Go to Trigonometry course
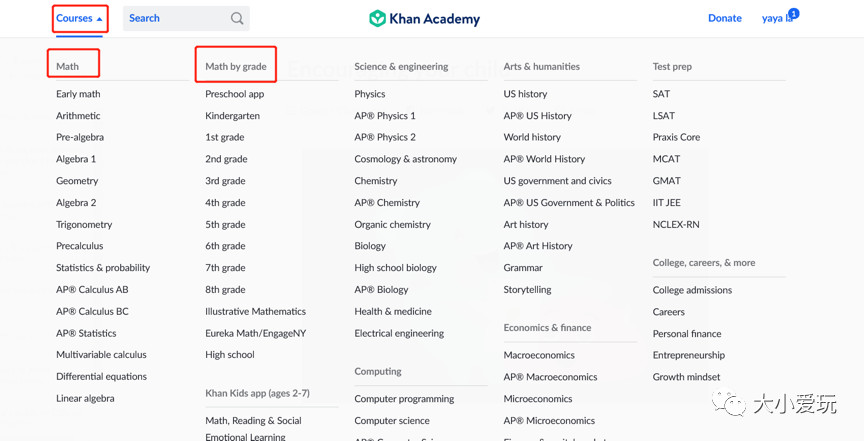 84,225
